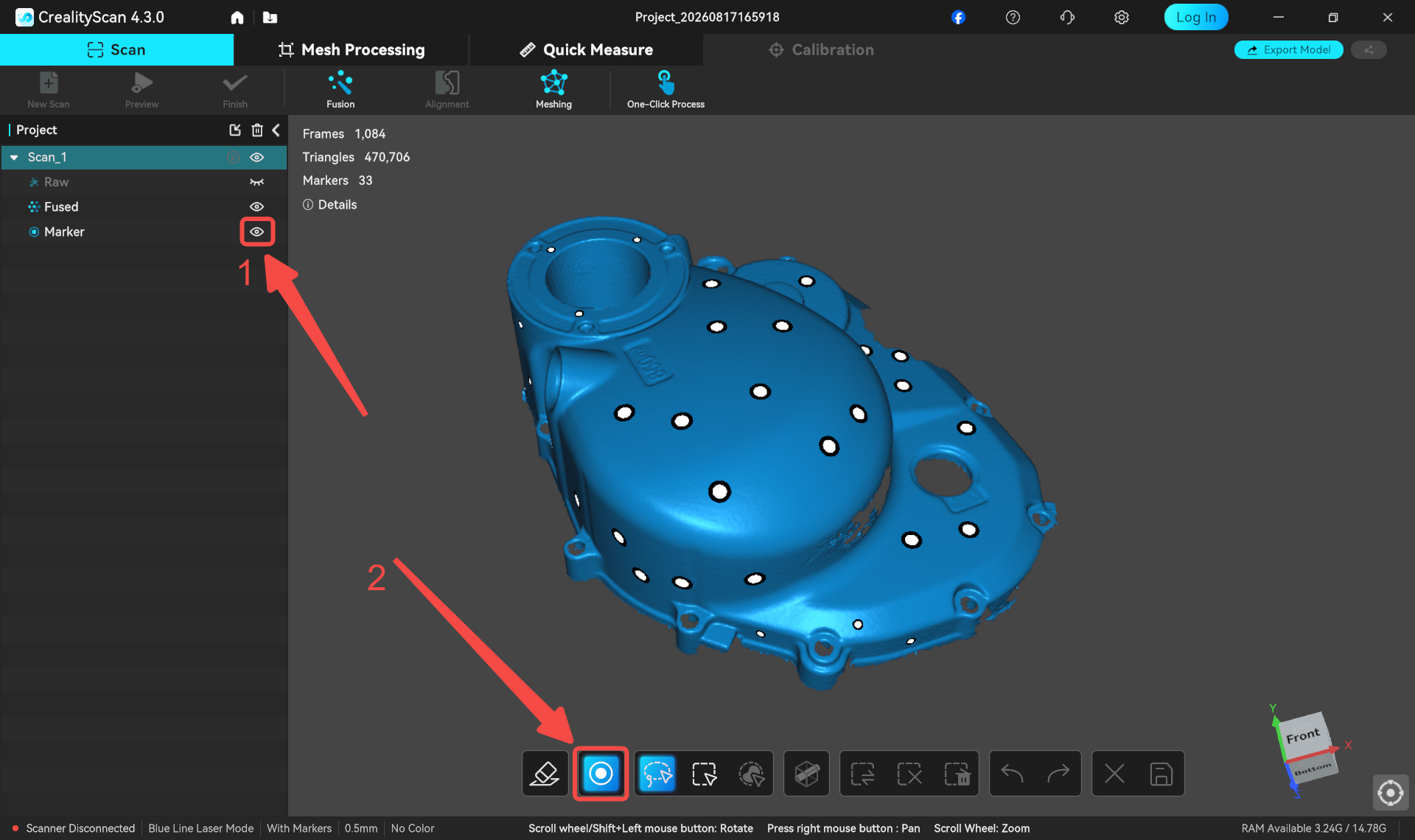Click the Preview scan button
The width and height of the screenshot is (1415, 840).
pyautogui.click(x=141, y=89)
